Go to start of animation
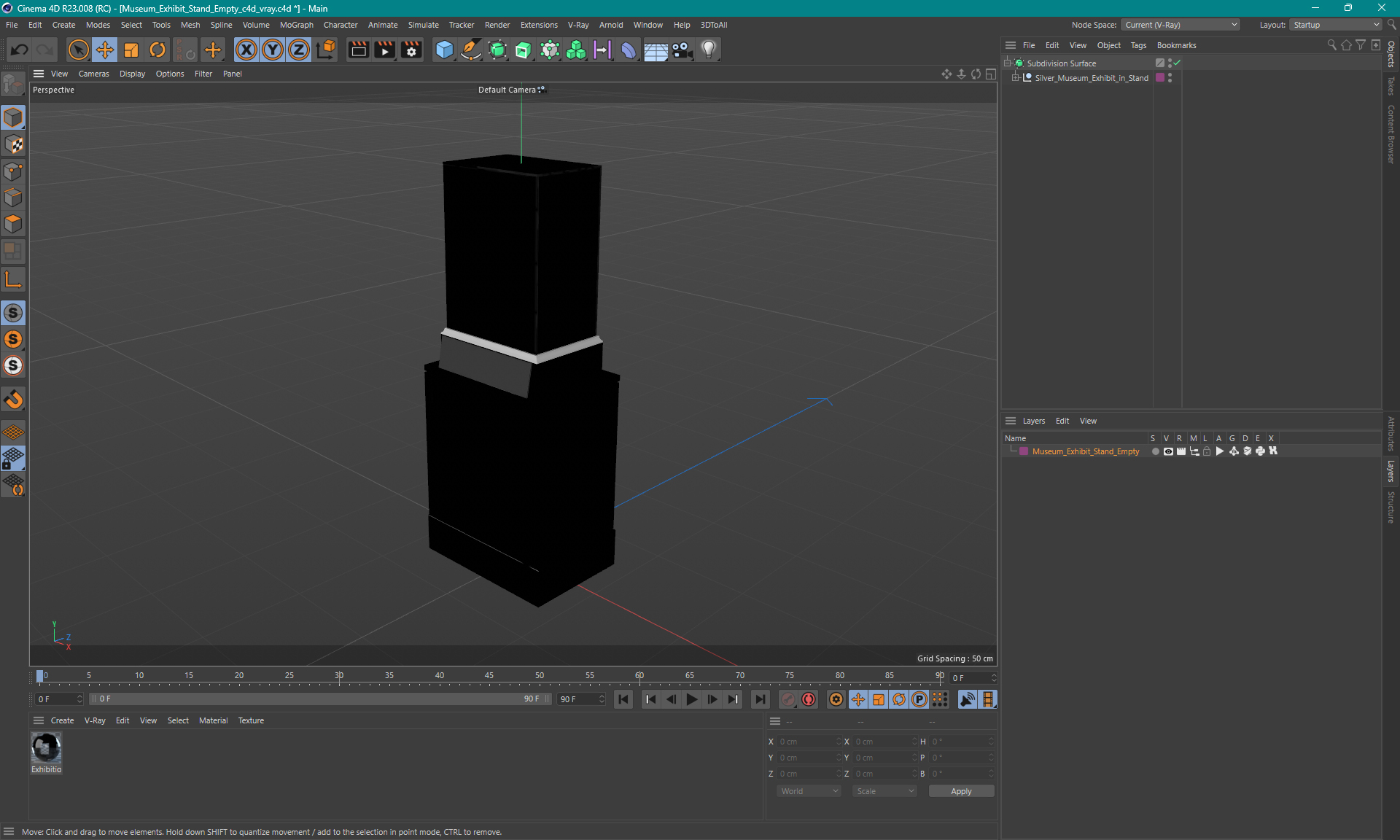This screenshot has width=1400, height=840. tap(623, 699)
